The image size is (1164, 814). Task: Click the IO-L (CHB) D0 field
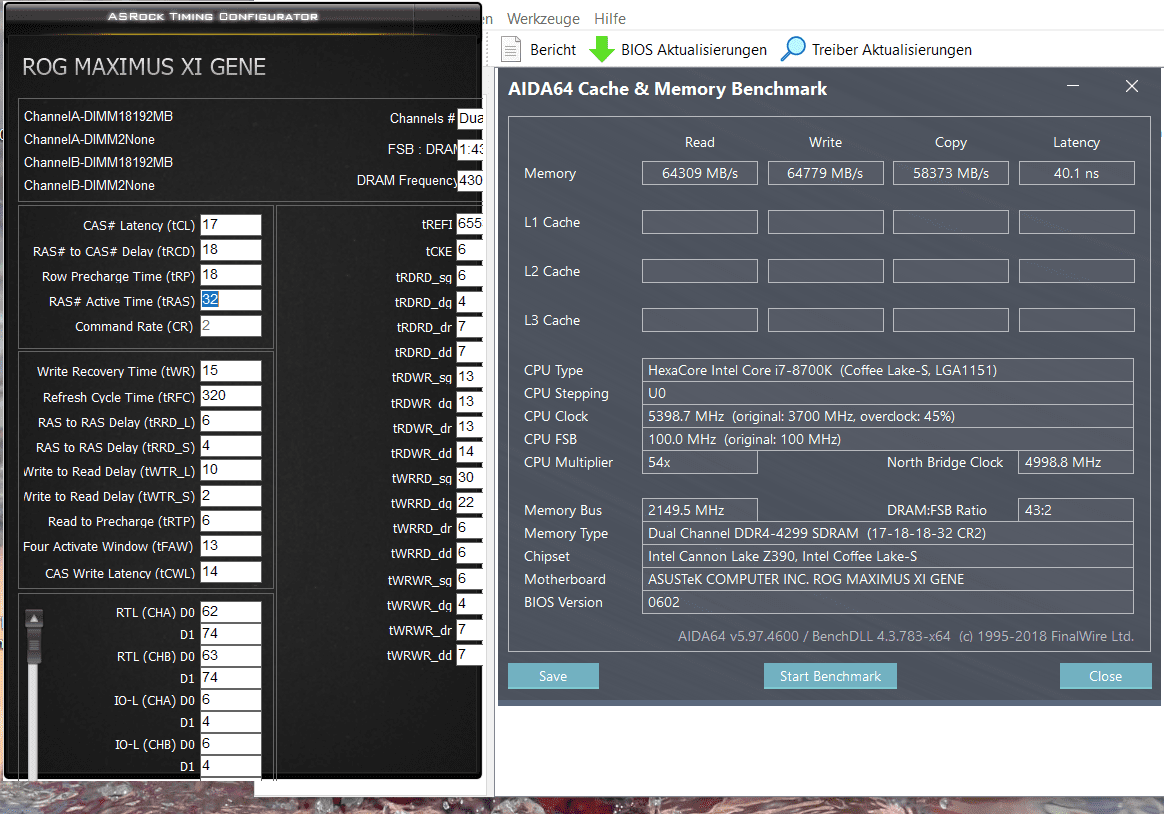[x=231, y=744]
